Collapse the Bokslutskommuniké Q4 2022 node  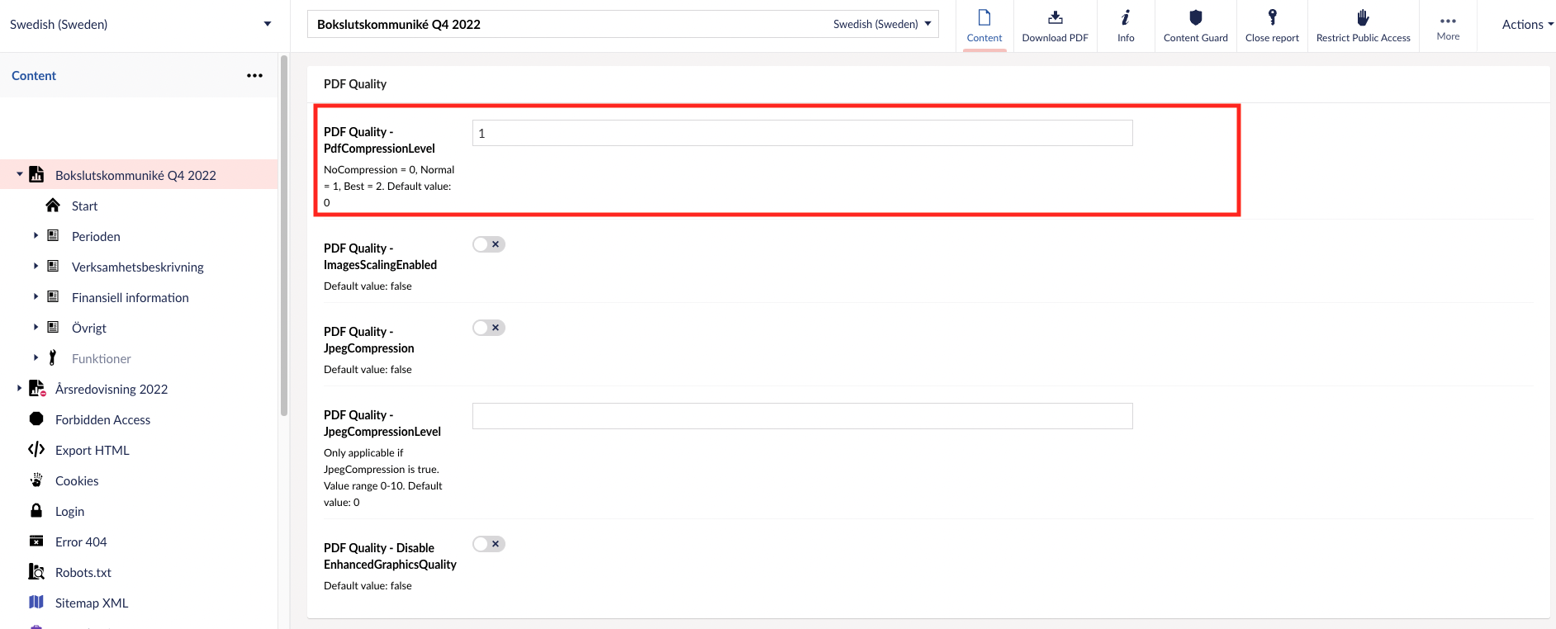pyautogui.click(x=19, y=175)
